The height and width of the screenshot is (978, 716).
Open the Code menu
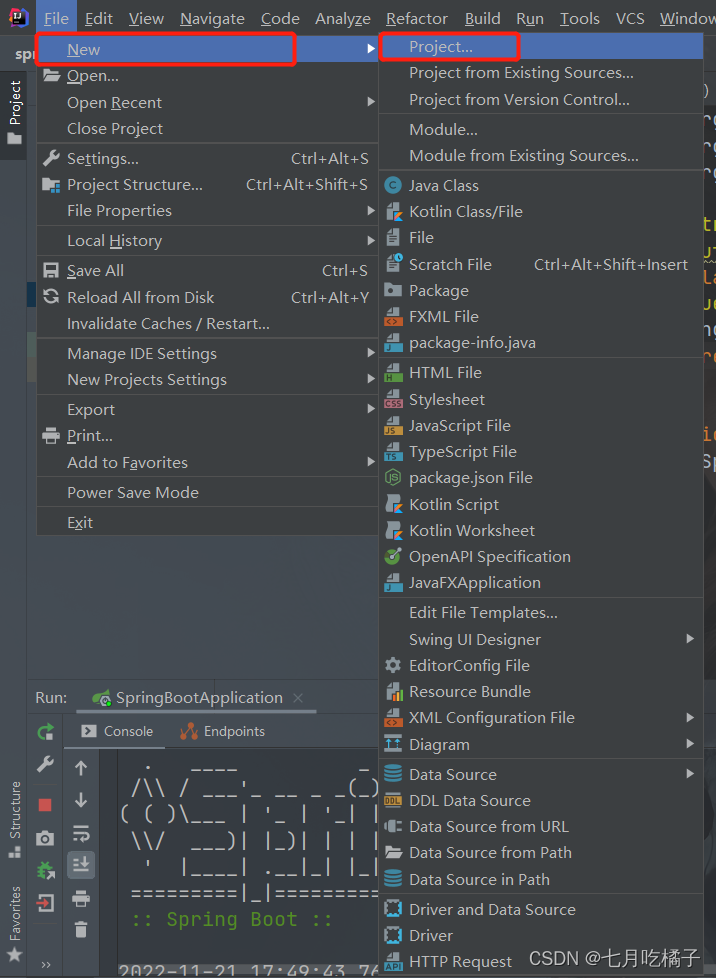(x=280, y=19)
